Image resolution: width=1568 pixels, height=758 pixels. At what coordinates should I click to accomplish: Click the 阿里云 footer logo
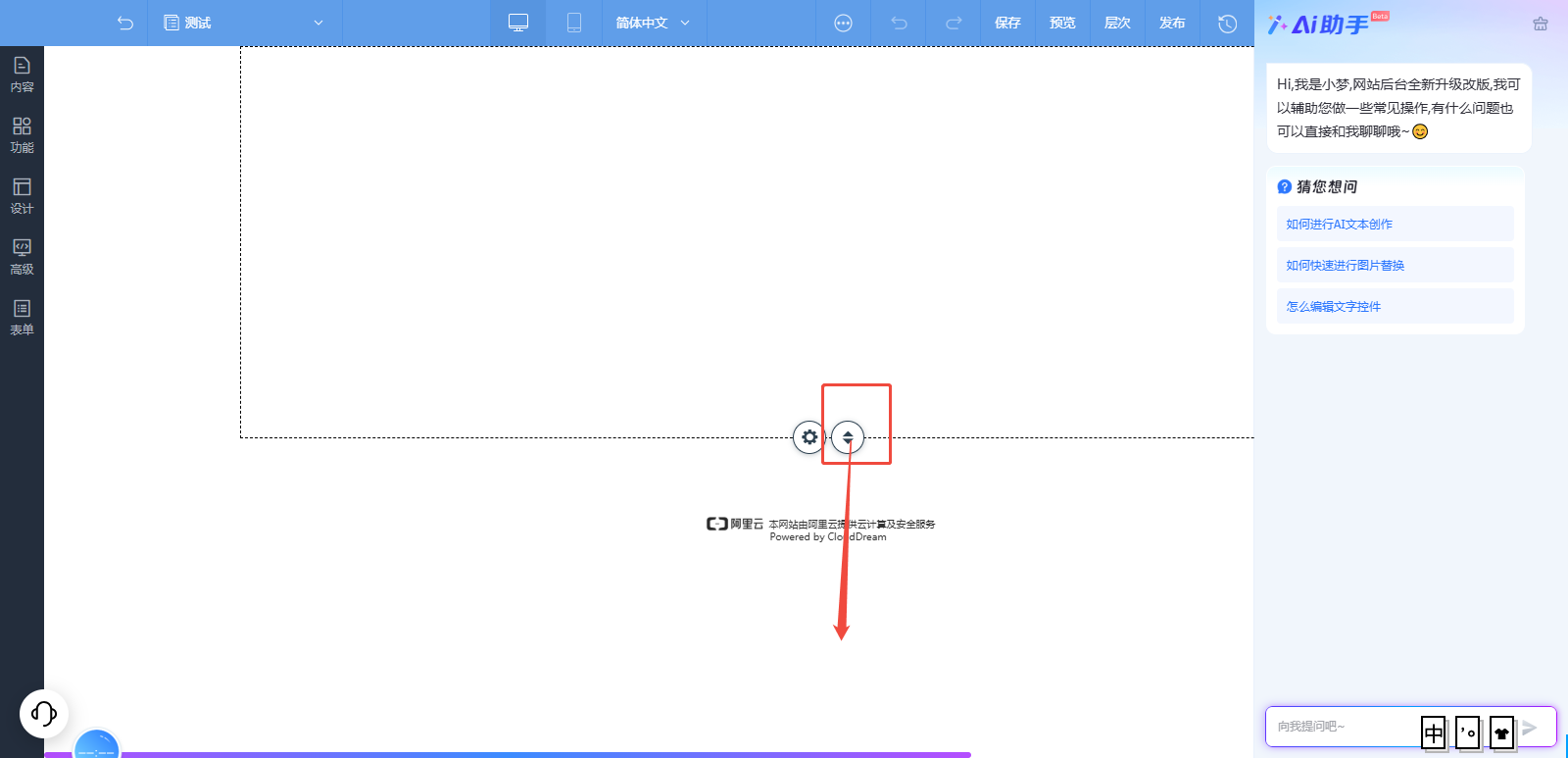734,524
